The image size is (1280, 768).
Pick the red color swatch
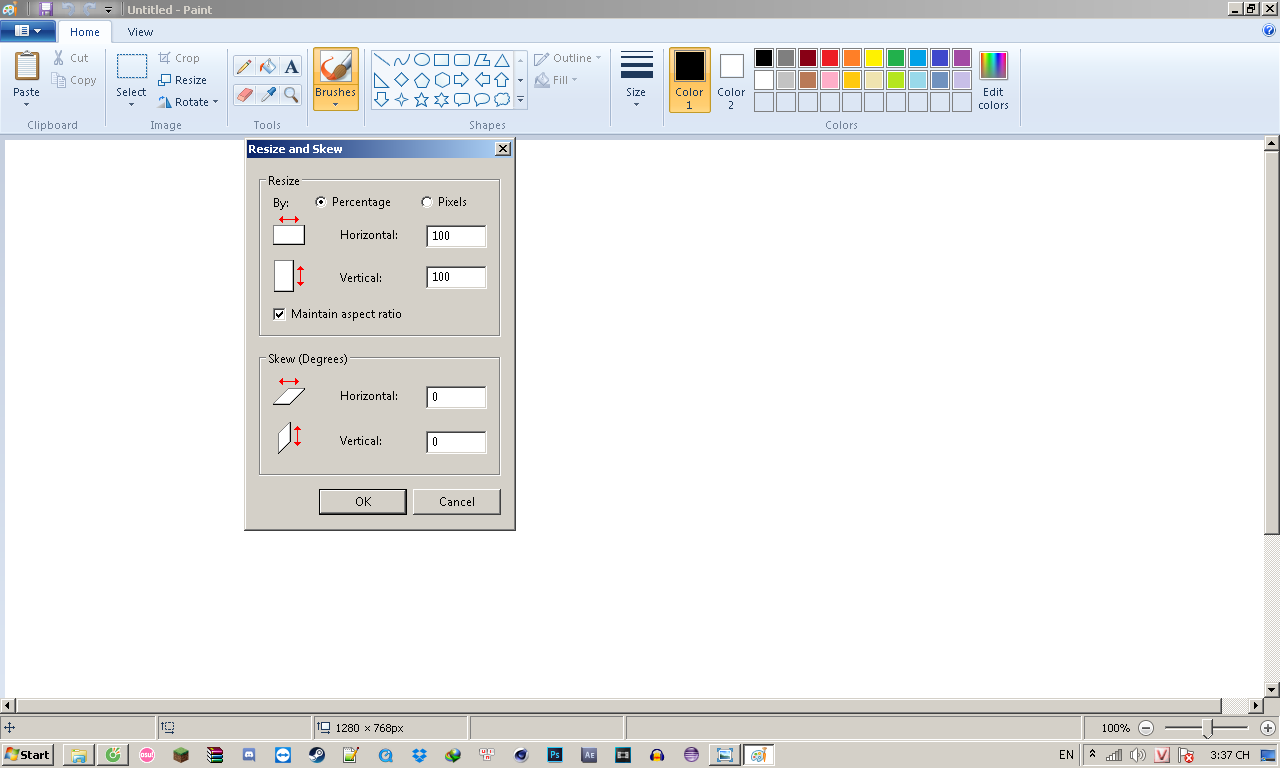[830, 58]
